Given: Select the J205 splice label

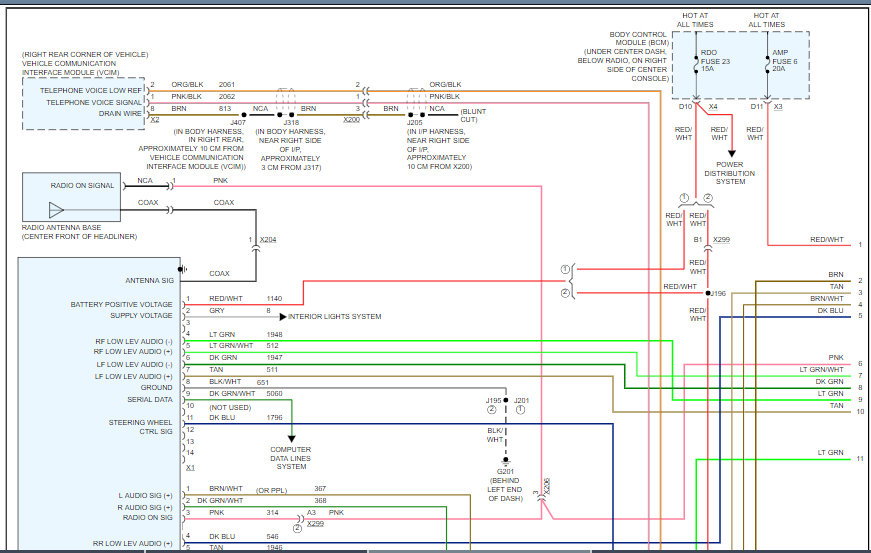Looking at the screenshot, I should [x=415, y=123].
